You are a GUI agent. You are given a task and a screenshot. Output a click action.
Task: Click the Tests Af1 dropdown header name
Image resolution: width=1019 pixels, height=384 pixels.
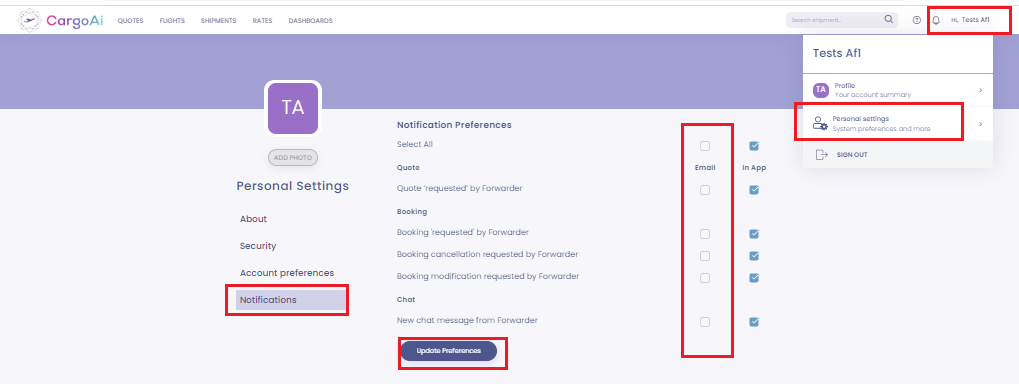pyautogui.click(x=837, y=53)
